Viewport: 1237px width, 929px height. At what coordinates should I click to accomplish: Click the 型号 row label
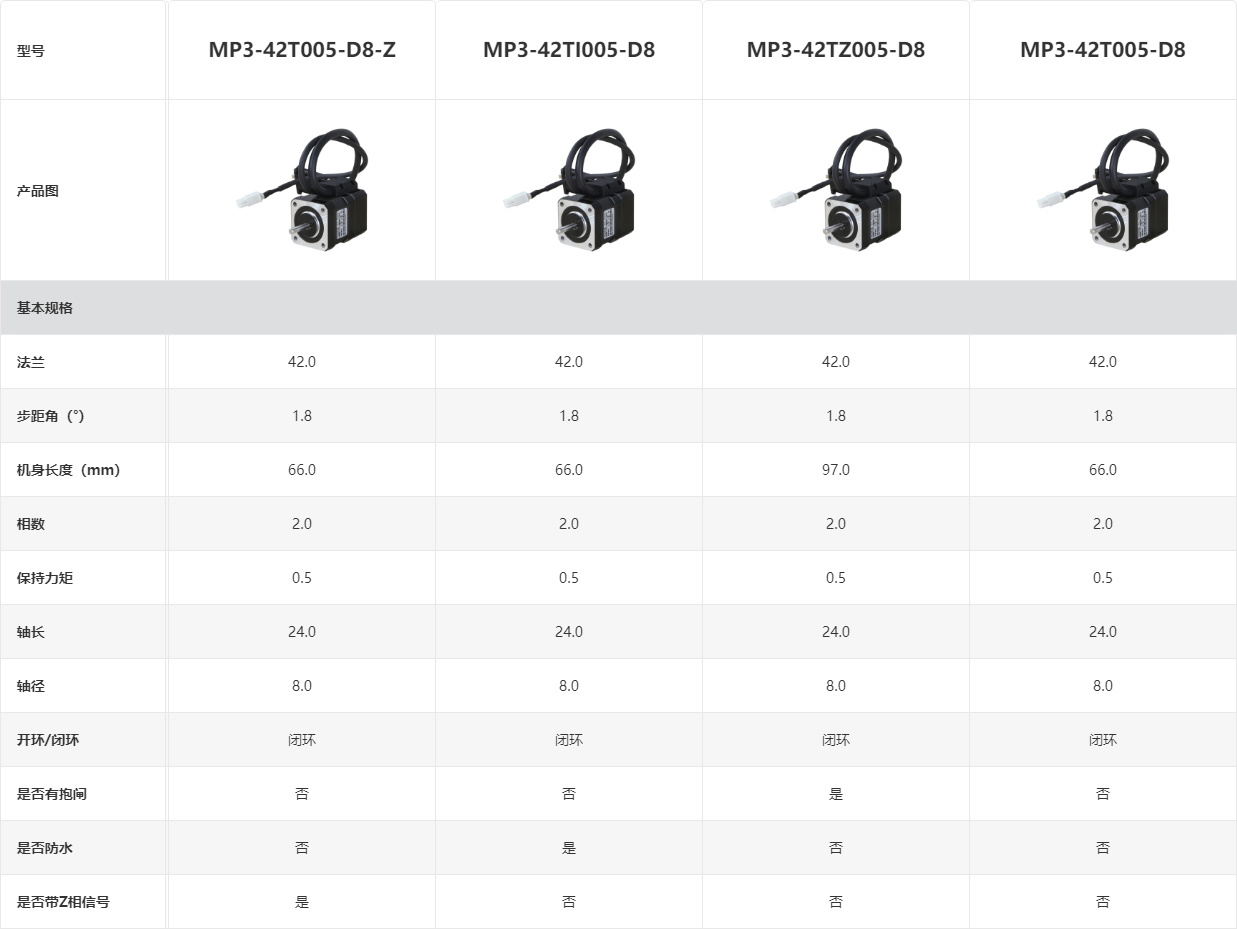(x=31, y=51)
